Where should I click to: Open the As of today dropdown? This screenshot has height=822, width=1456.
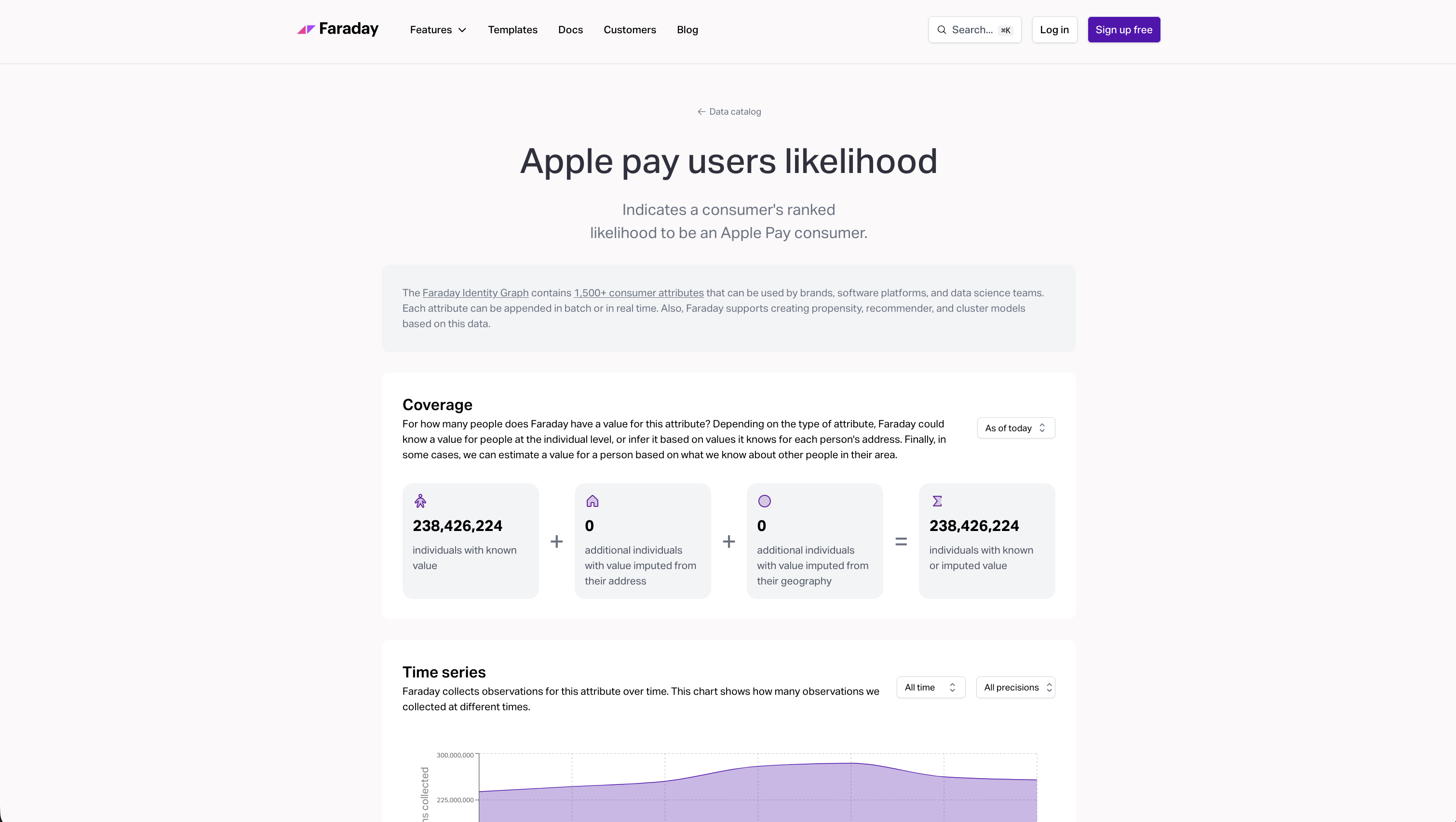pyautogui.click(x=1016, y=428)
